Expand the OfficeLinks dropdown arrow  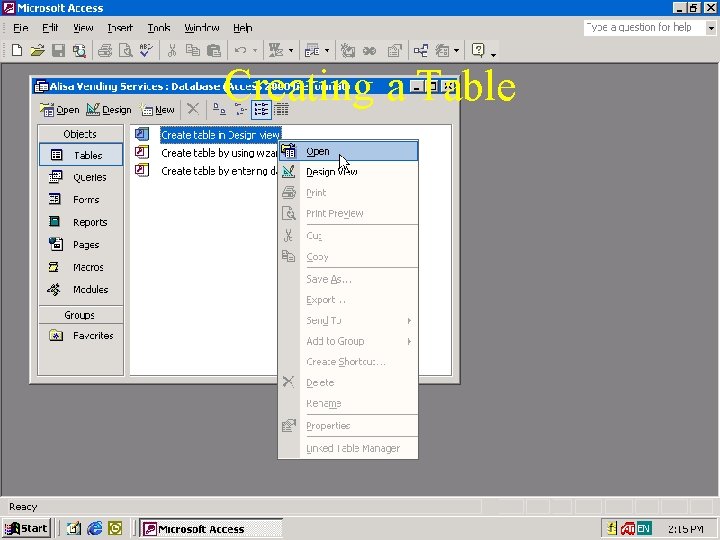(x=291, y=51)
